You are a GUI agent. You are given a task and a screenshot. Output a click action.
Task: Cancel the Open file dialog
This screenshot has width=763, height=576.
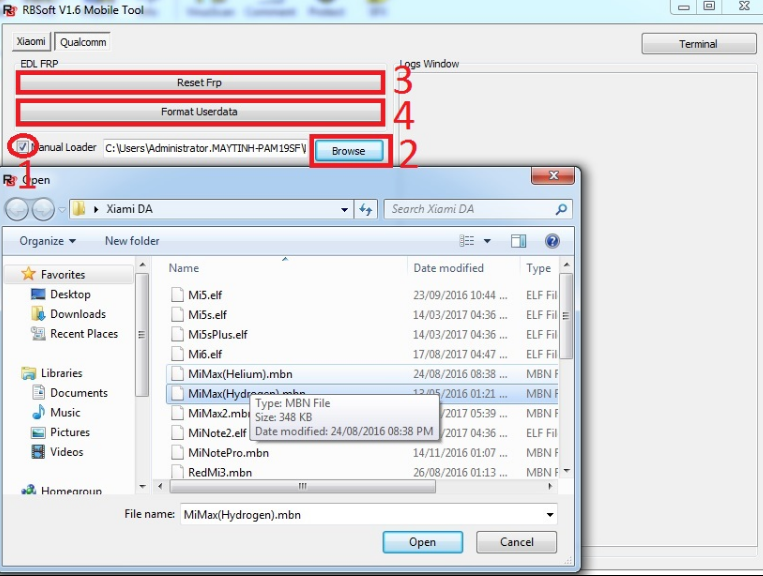(x=516, y=542)
